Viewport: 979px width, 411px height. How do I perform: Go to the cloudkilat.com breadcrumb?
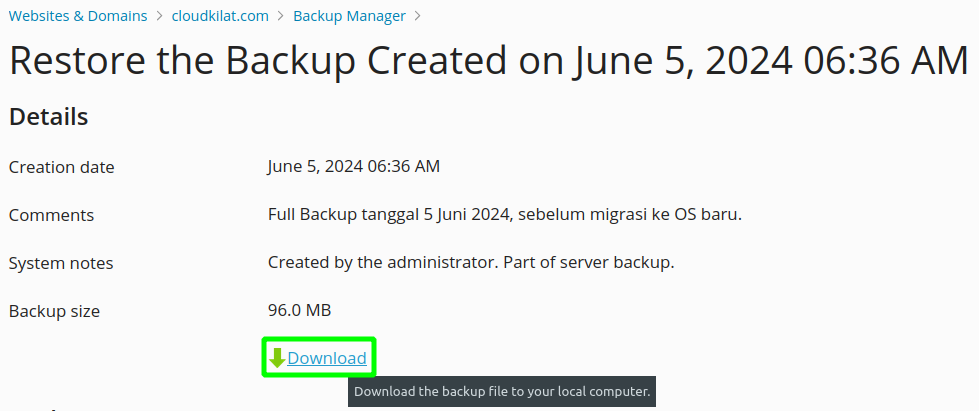point(220,16)
